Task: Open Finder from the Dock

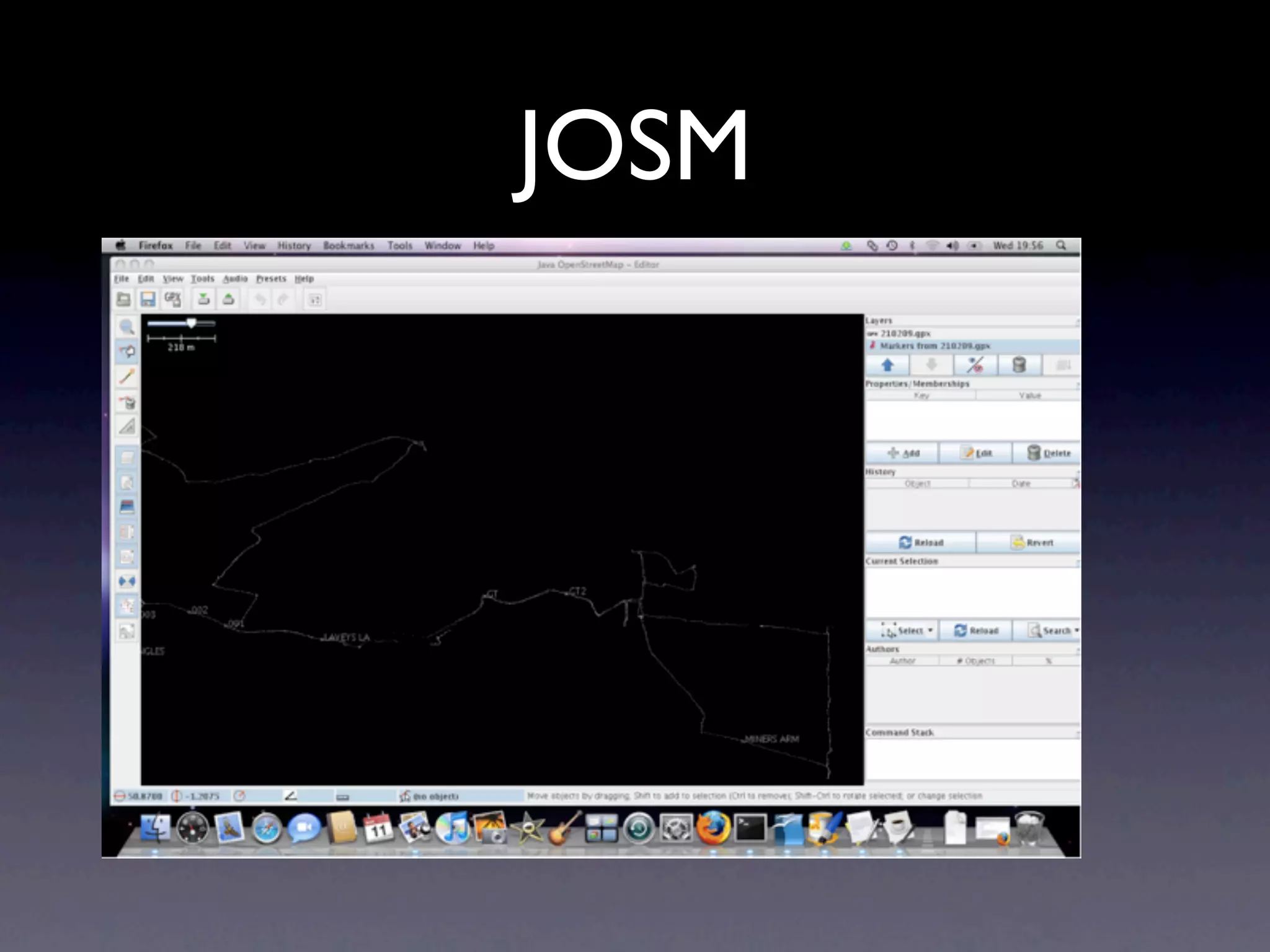Action: 155,828
